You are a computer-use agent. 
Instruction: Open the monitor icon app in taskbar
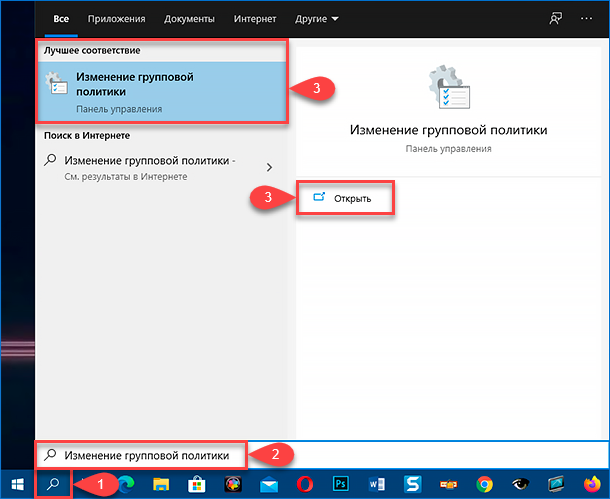pyautogui.click(x=556, y=484)
